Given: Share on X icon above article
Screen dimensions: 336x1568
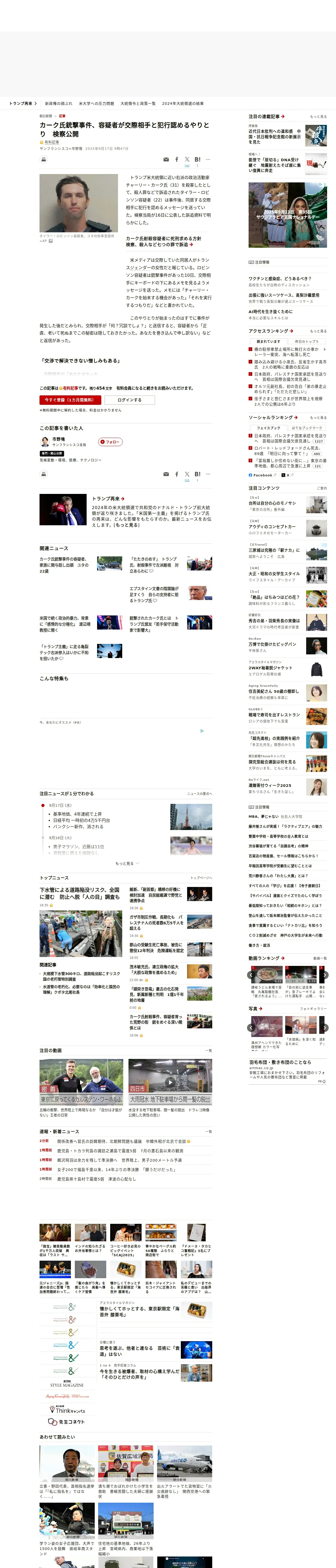Looking at the screenshot, I should tap(187, 159).
